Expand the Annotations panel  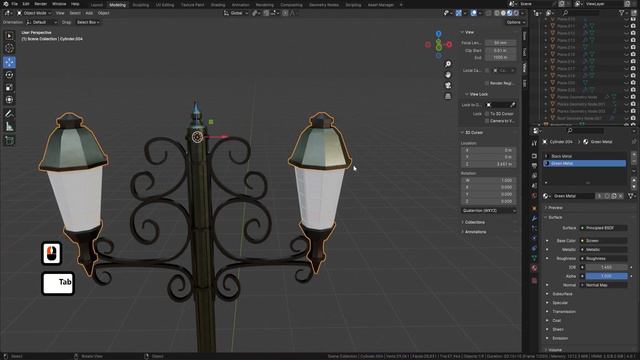pyautogui.click(x=475, y=232)
